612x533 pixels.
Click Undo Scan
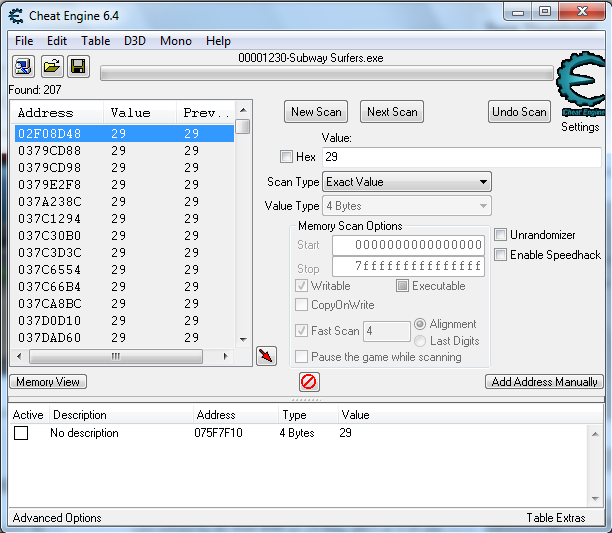[x=519, y=112]
